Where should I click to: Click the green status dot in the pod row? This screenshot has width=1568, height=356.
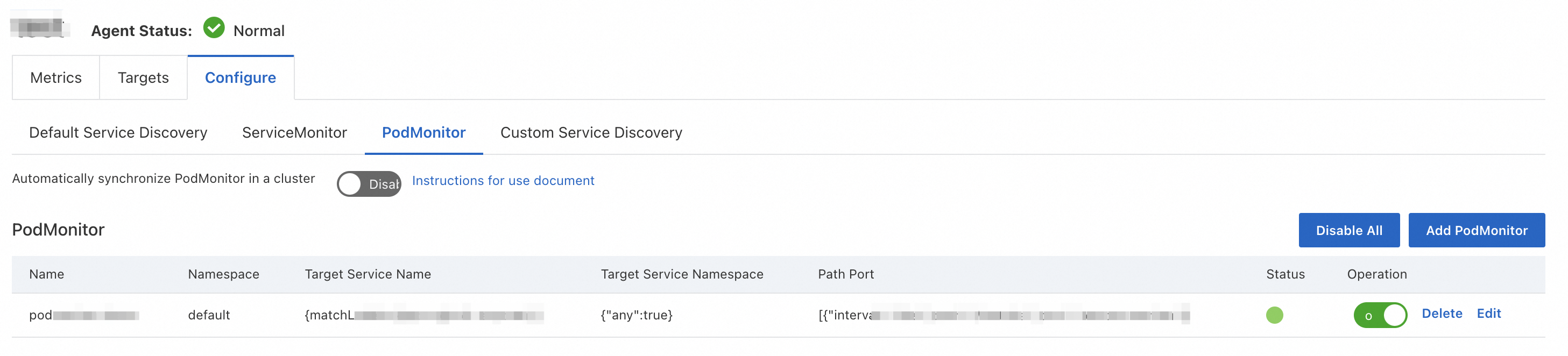(1274, 315)
